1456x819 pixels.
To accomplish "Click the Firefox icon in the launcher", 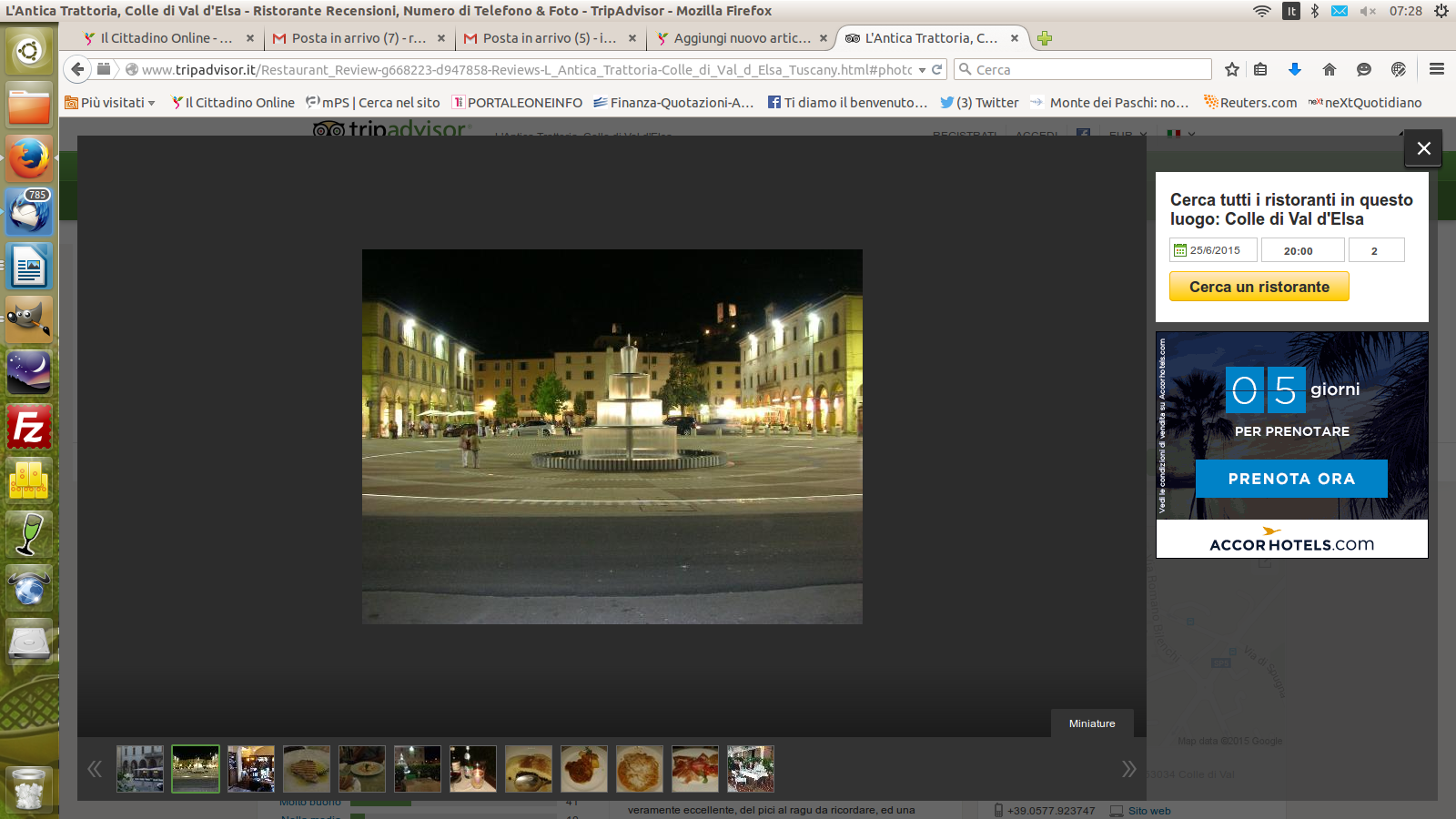I will [29, 158].
